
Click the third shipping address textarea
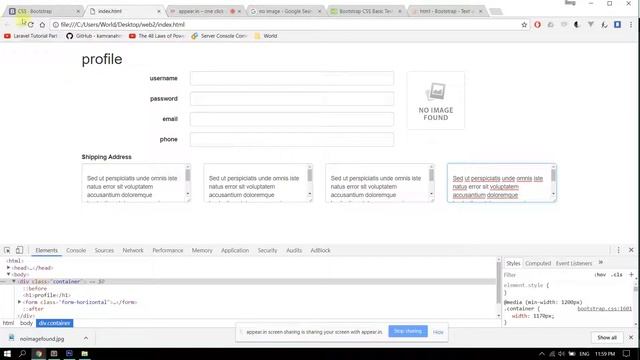(x=380, y=183)
